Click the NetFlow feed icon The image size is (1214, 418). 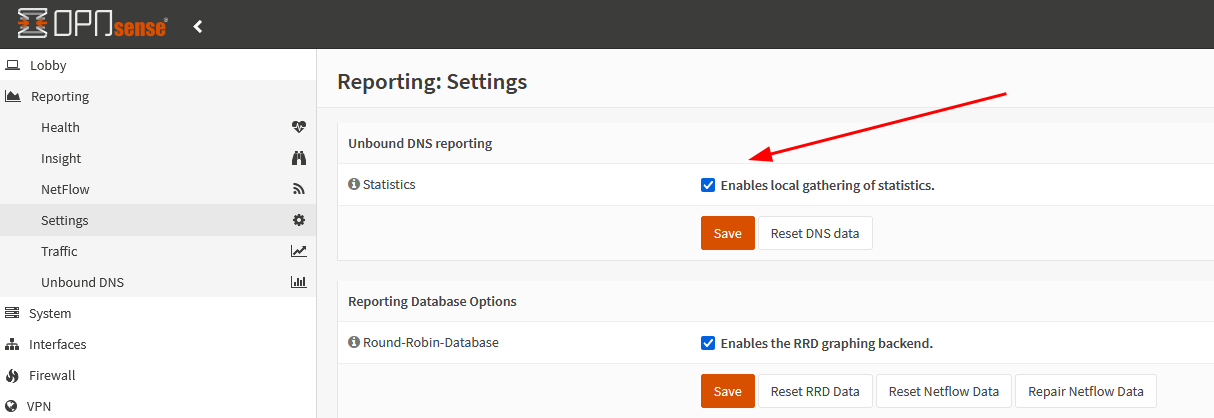[x=298, y=189]
